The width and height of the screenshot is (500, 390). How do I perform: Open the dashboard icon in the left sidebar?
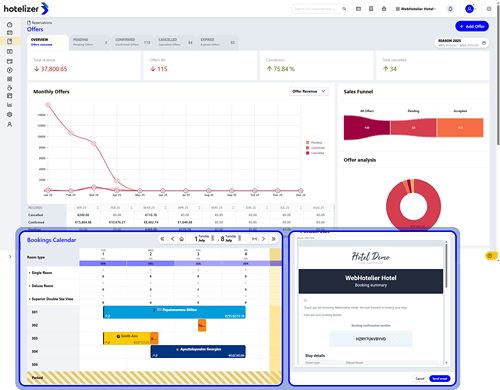(x=10, y=25)
